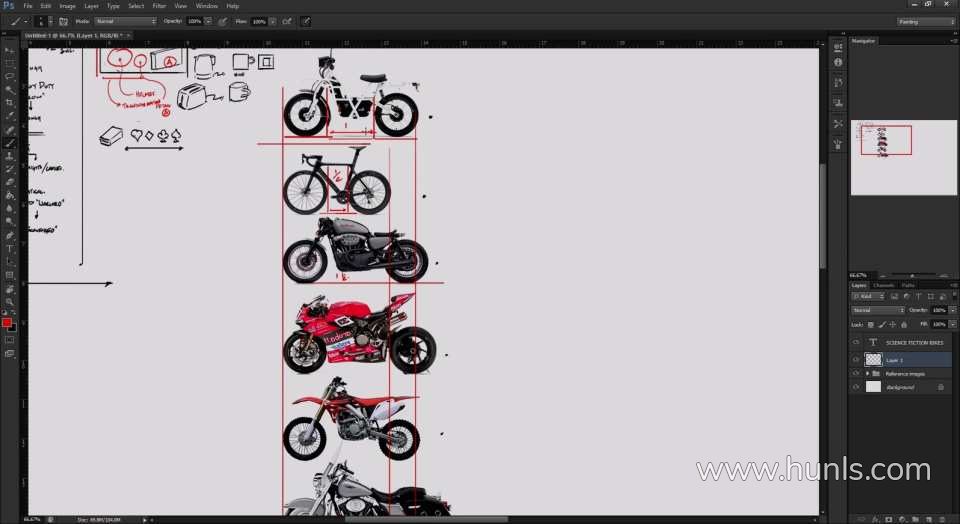960x524 pixels.
Task: Toggle lock all in Layers panel
Action: tap(904, 324)
